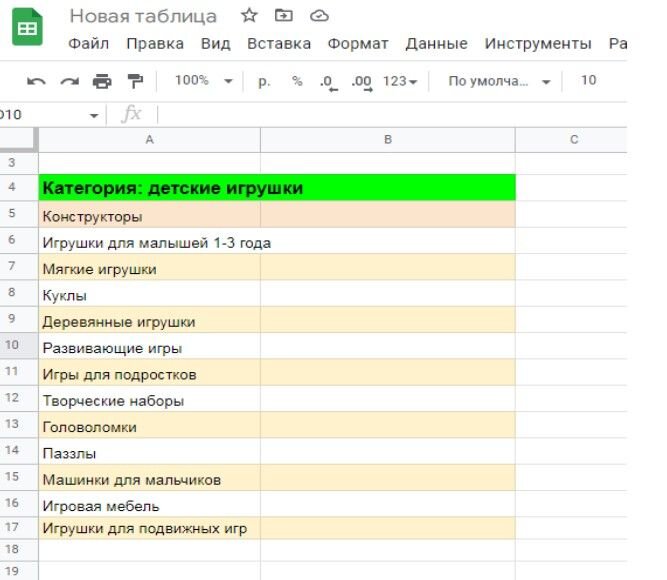This screenshot has width=667, height=580.
Task: Select row 18 header
Action: (x=19, y=550)
